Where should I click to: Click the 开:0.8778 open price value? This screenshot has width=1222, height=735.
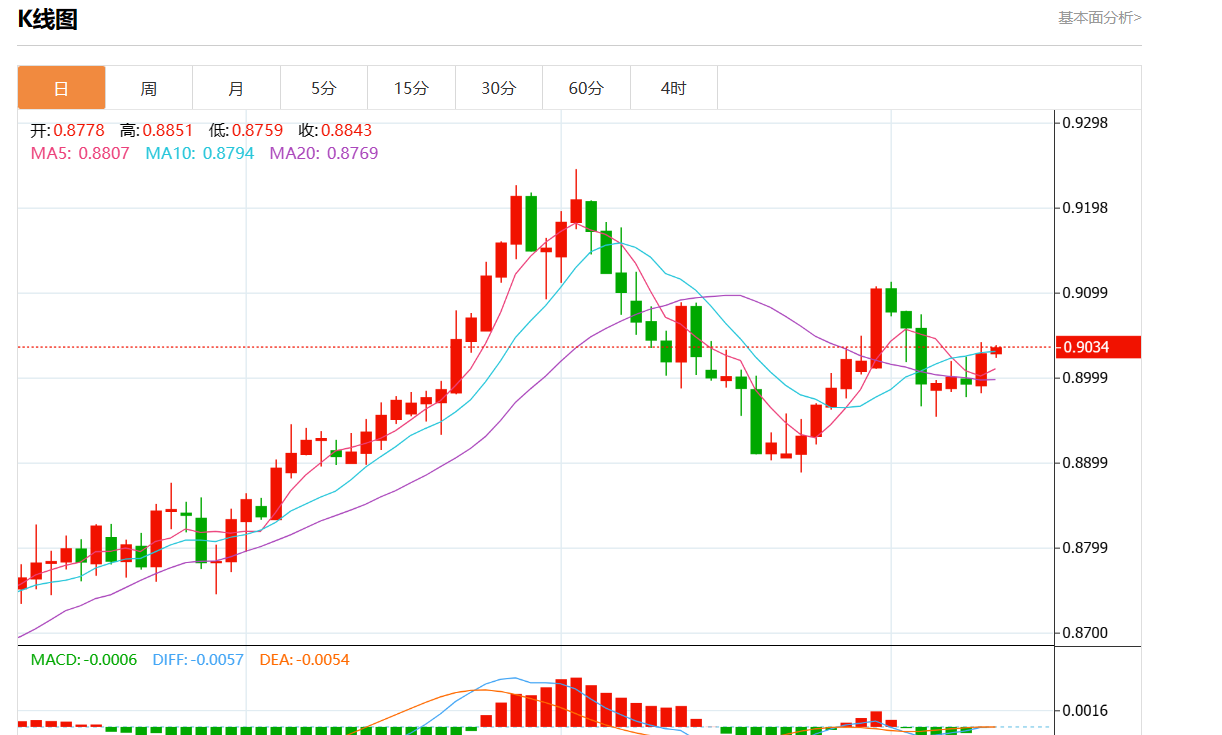(68, 130)
